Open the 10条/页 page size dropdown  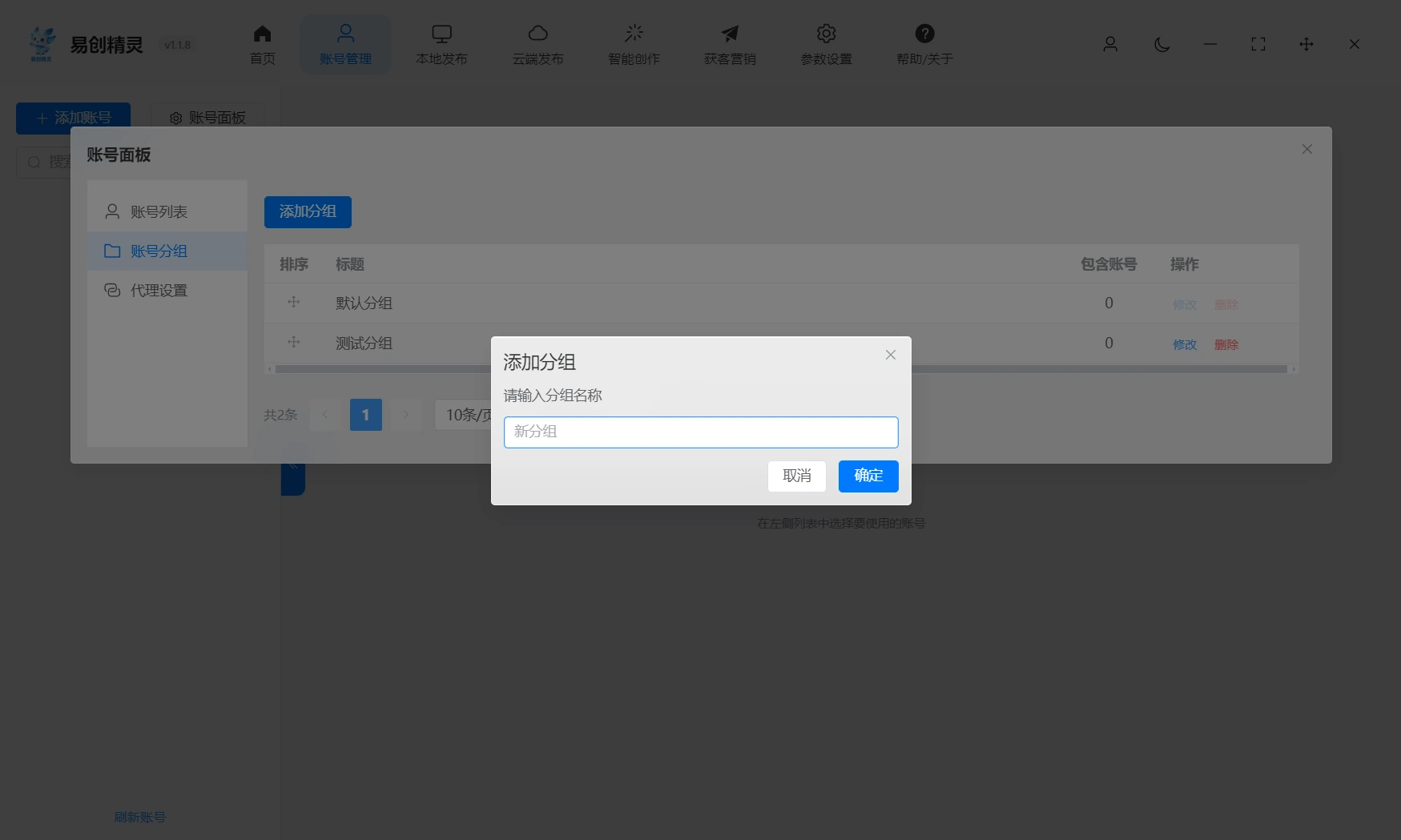(x=463, y=415)
